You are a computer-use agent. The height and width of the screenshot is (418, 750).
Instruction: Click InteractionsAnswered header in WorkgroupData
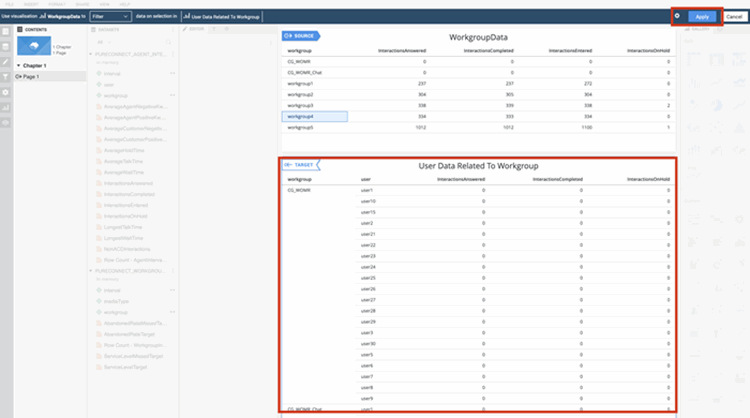(402, 51)
